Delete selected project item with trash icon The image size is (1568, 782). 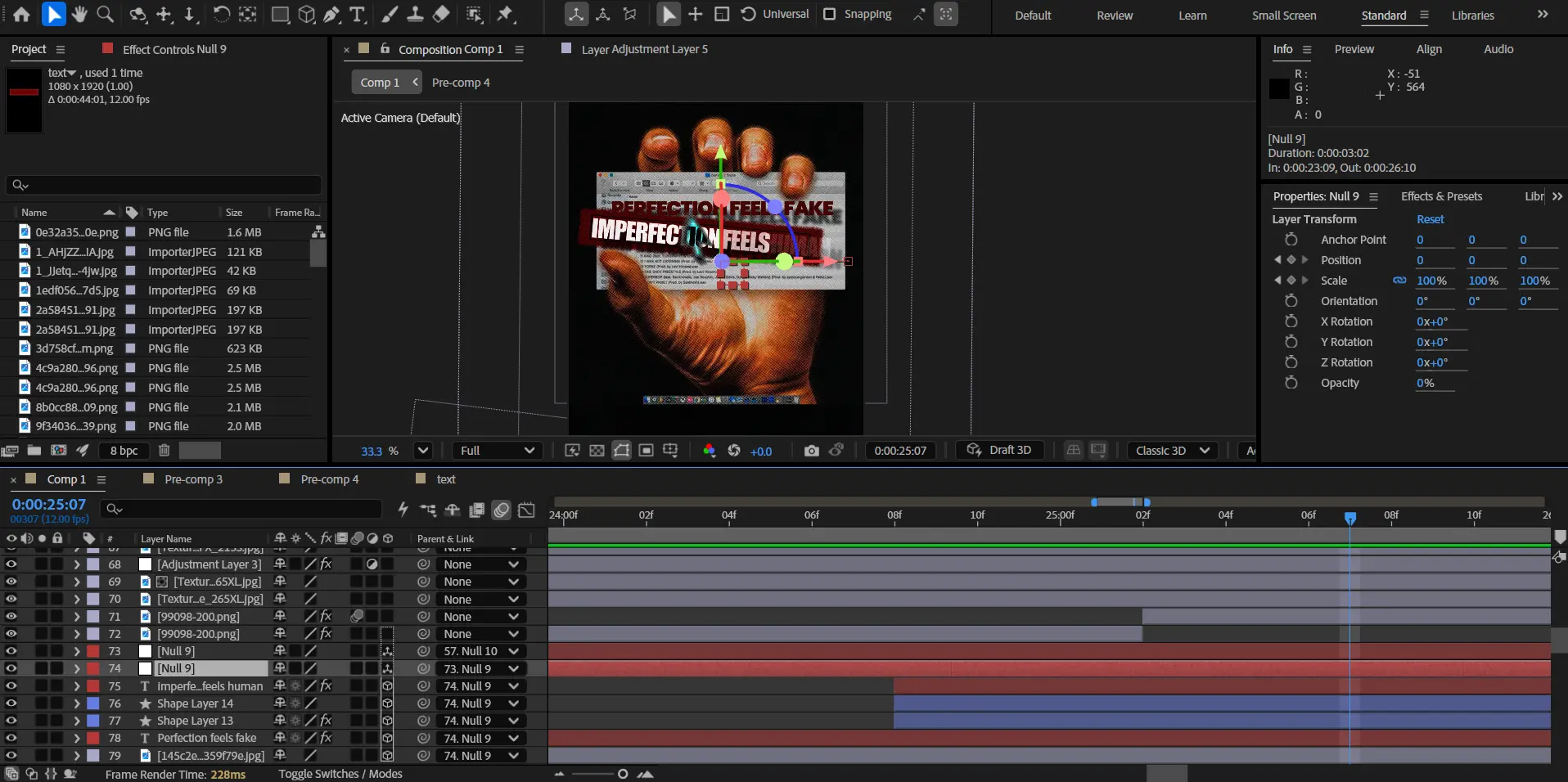click(164, 451)
